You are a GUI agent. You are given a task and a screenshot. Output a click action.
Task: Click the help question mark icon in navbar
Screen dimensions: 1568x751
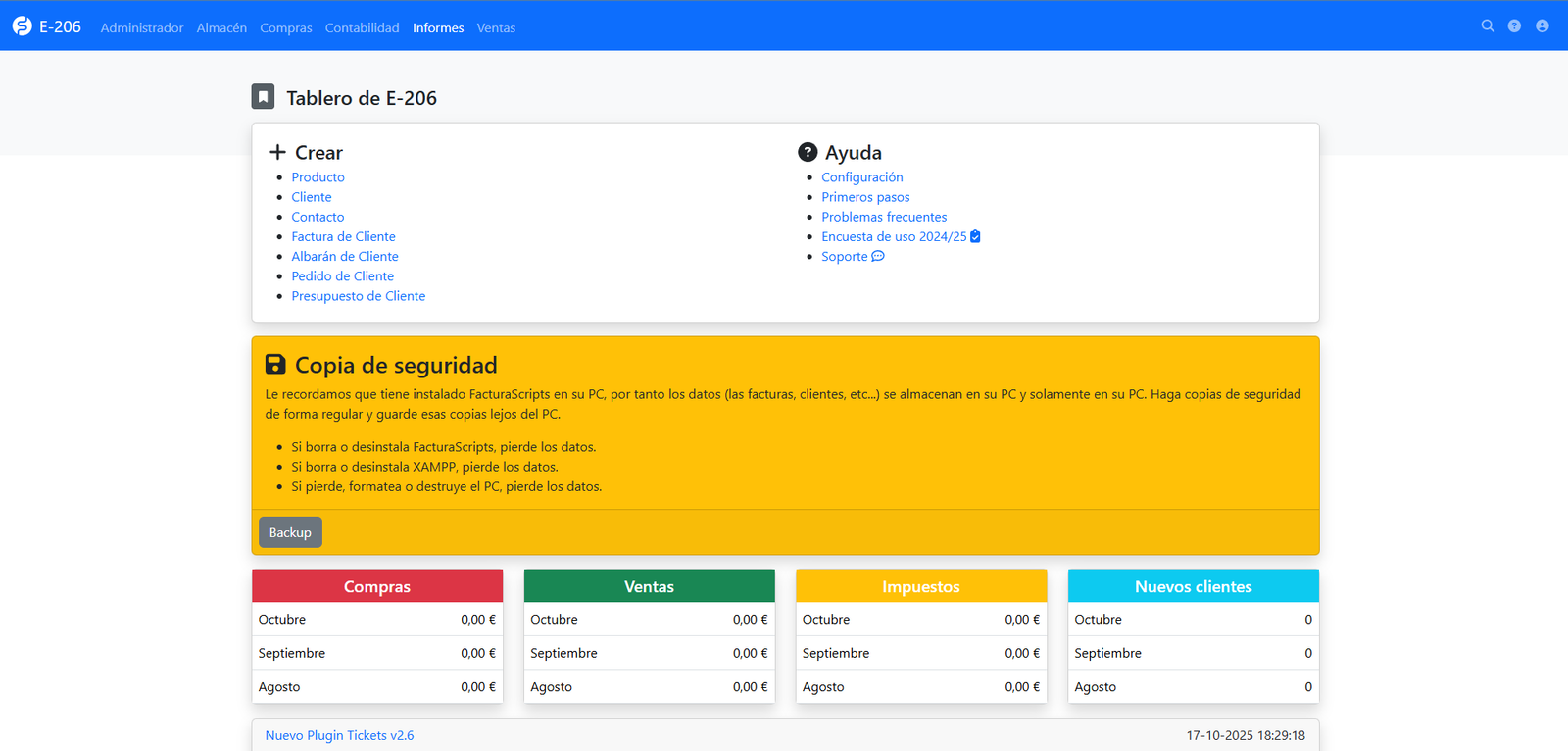coord(1514,26)
